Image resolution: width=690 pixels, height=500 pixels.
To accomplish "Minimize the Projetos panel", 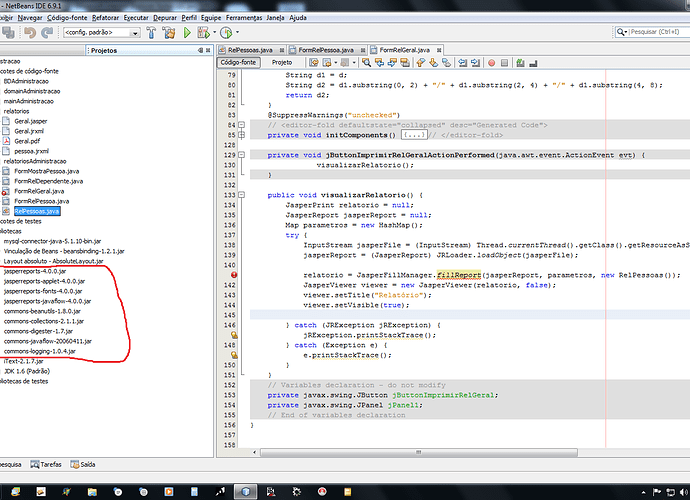I will pos(201,51).
